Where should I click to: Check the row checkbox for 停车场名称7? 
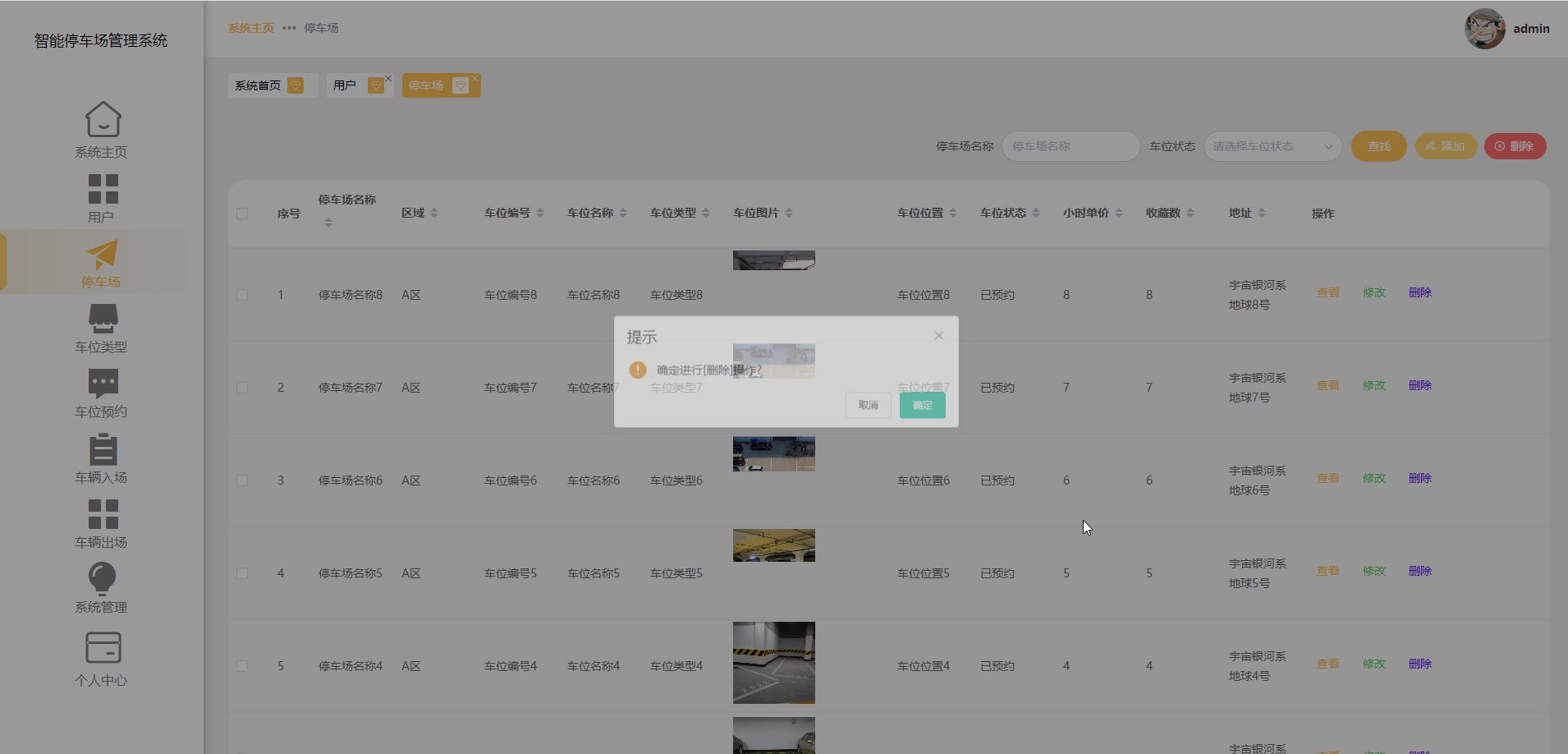(x=242, y=388)
